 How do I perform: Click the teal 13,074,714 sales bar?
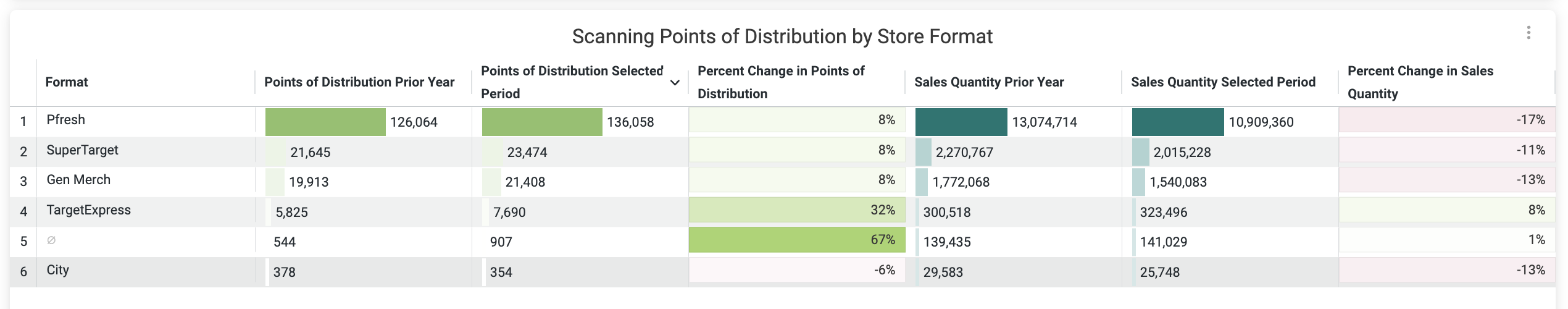coord(961,122)
